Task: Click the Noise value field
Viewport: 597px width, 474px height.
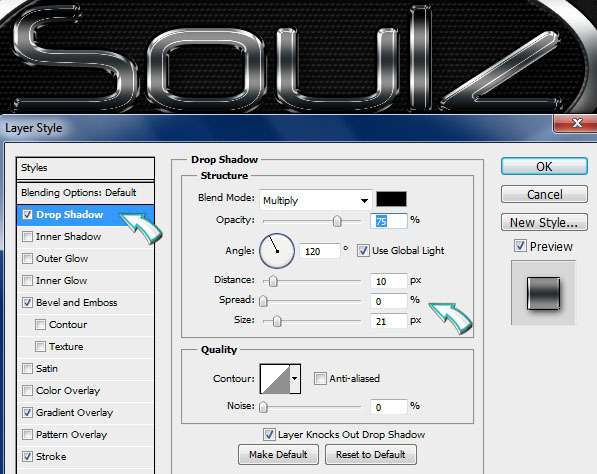Action: (389, 407)
